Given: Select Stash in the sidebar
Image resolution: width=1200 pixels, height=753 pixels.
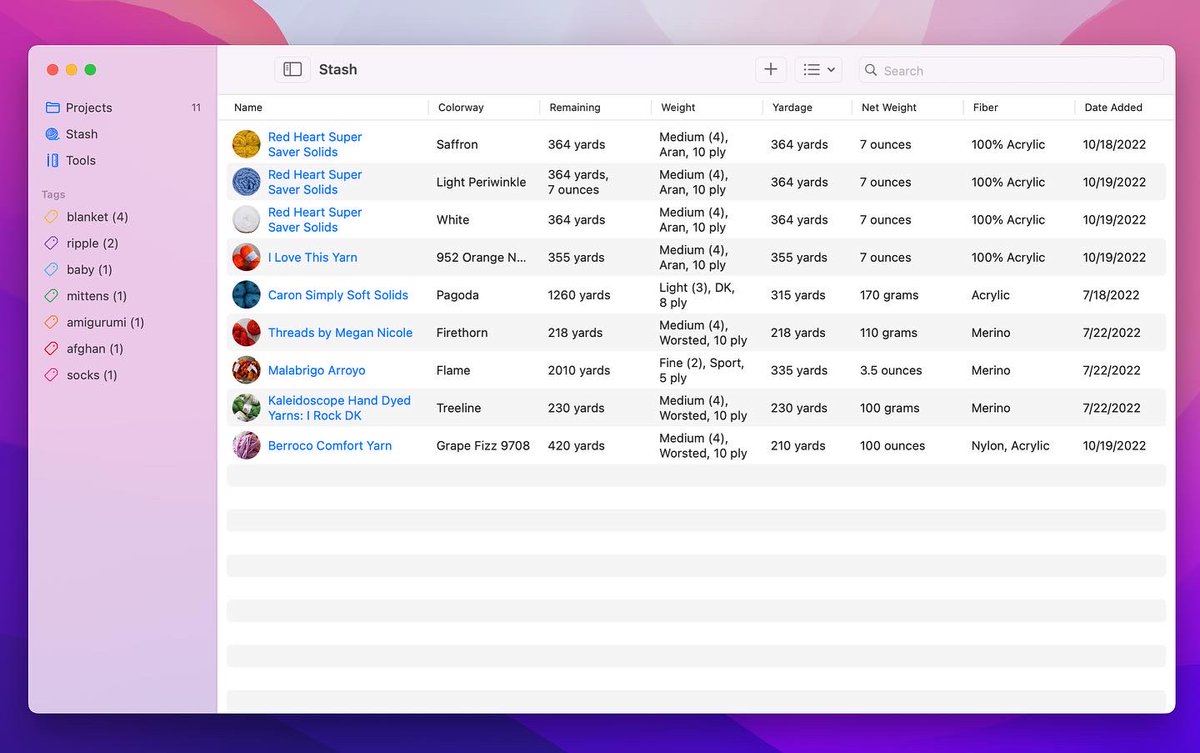Looking at the screenshot, I should point(82,134).
